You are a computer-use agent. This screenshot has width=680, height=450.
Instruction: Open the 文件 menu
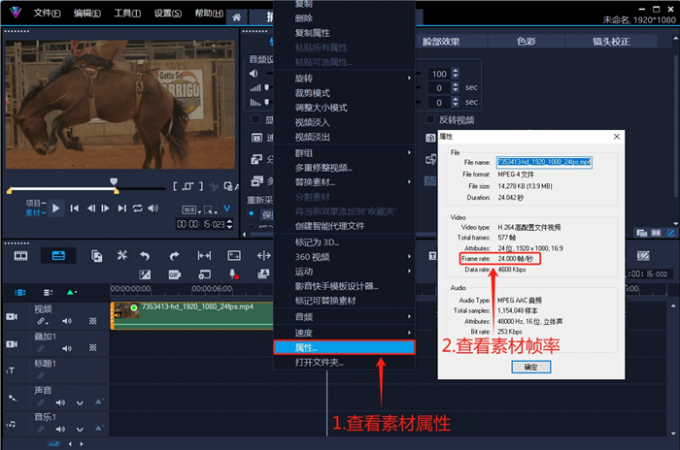(47, 13)
